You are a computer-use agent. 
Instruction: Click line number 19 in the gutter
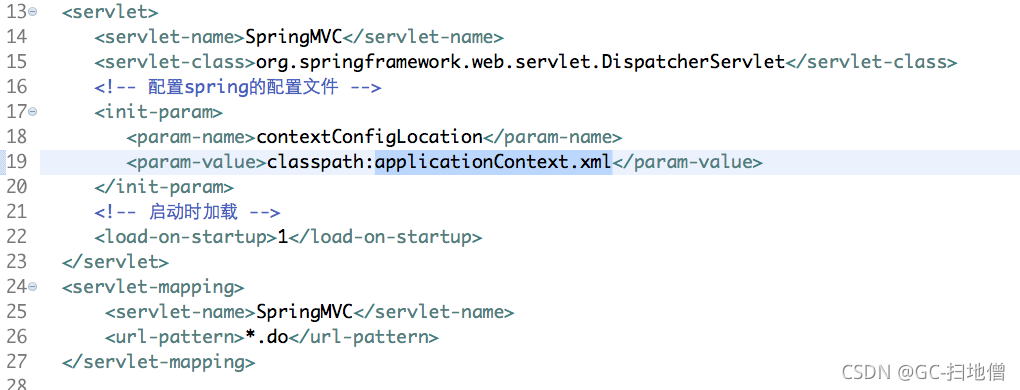[16, 162]
